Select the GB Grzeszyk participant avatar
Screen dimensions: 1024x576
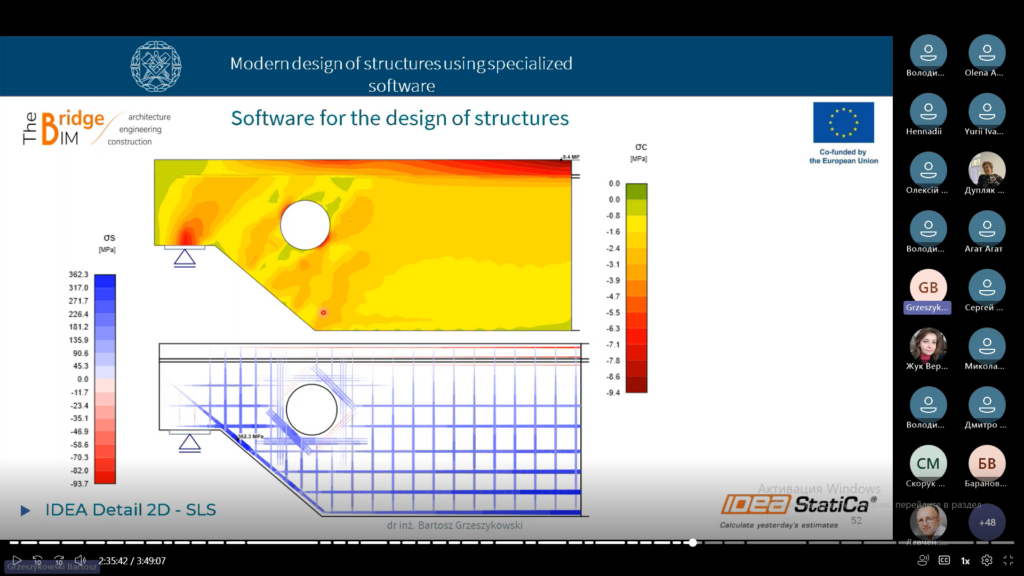click(x=928, y=286)
